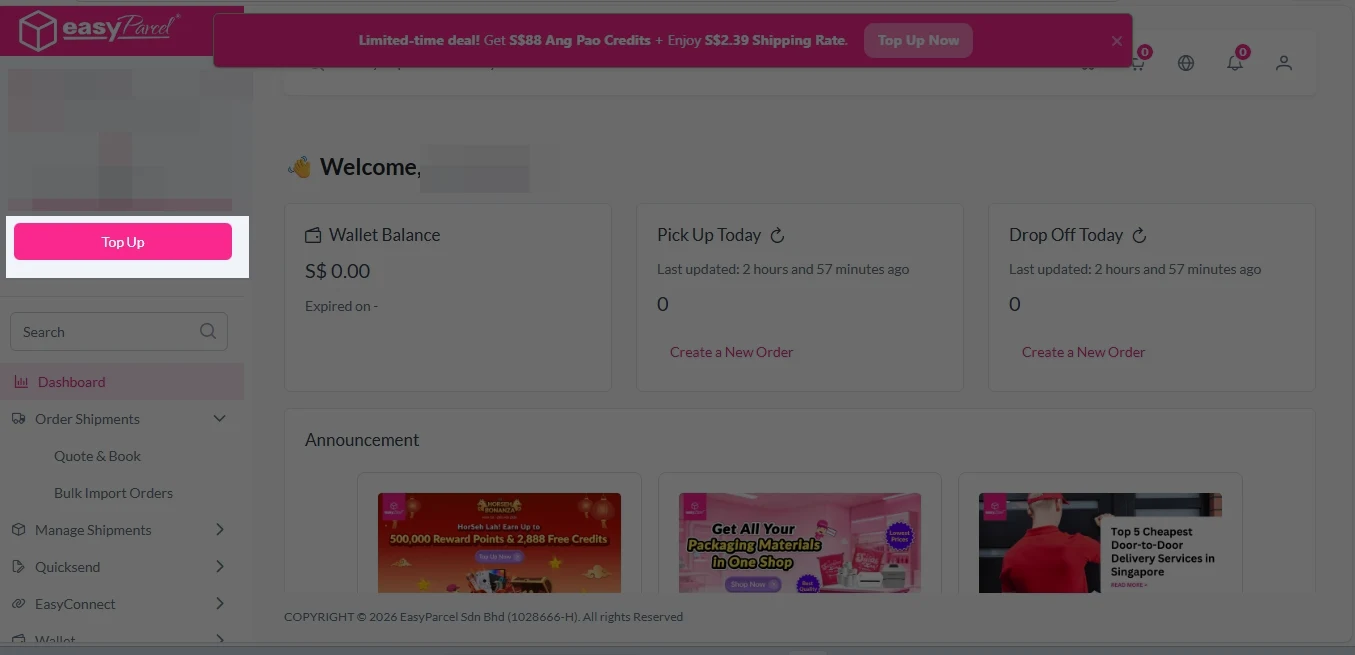Refresh the Pick Up Today count

[777, 236]
